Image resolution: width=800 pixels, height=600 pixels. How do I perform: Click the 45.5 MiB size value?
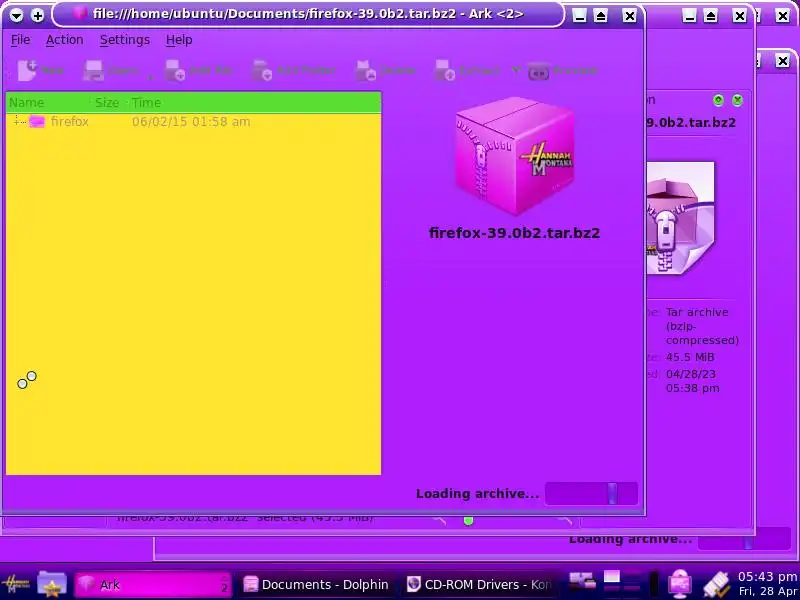point(690,357)
